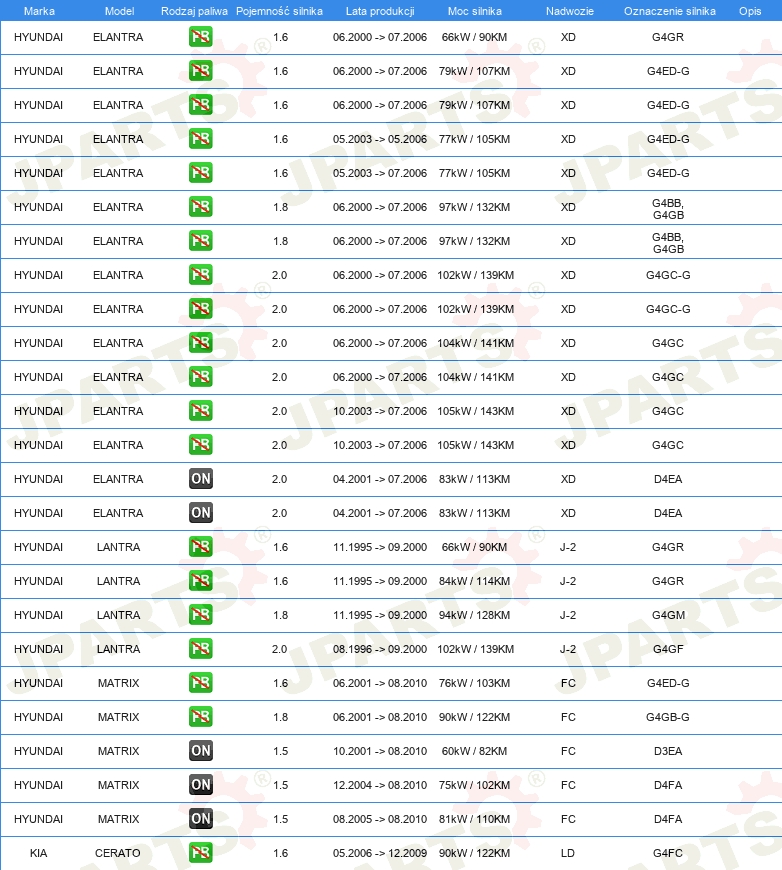
Task: Click the petrol icon in the KIA CERATO row
Action: click(x=200, y=853)
